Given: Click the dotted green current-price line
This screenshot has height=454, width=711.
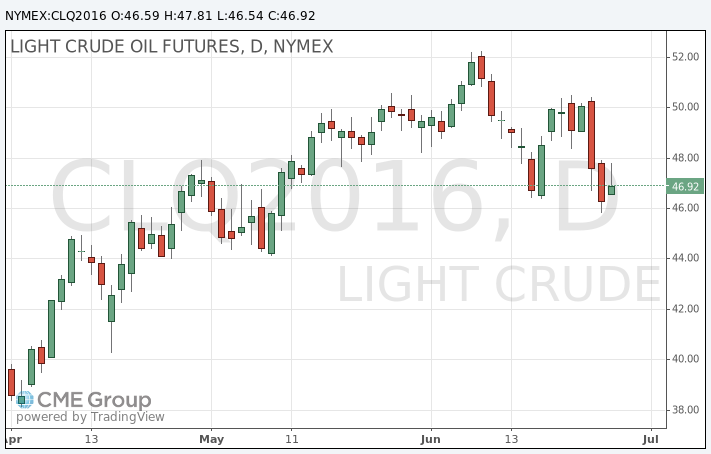Looking at the screenshot, I should click(336, 186).
